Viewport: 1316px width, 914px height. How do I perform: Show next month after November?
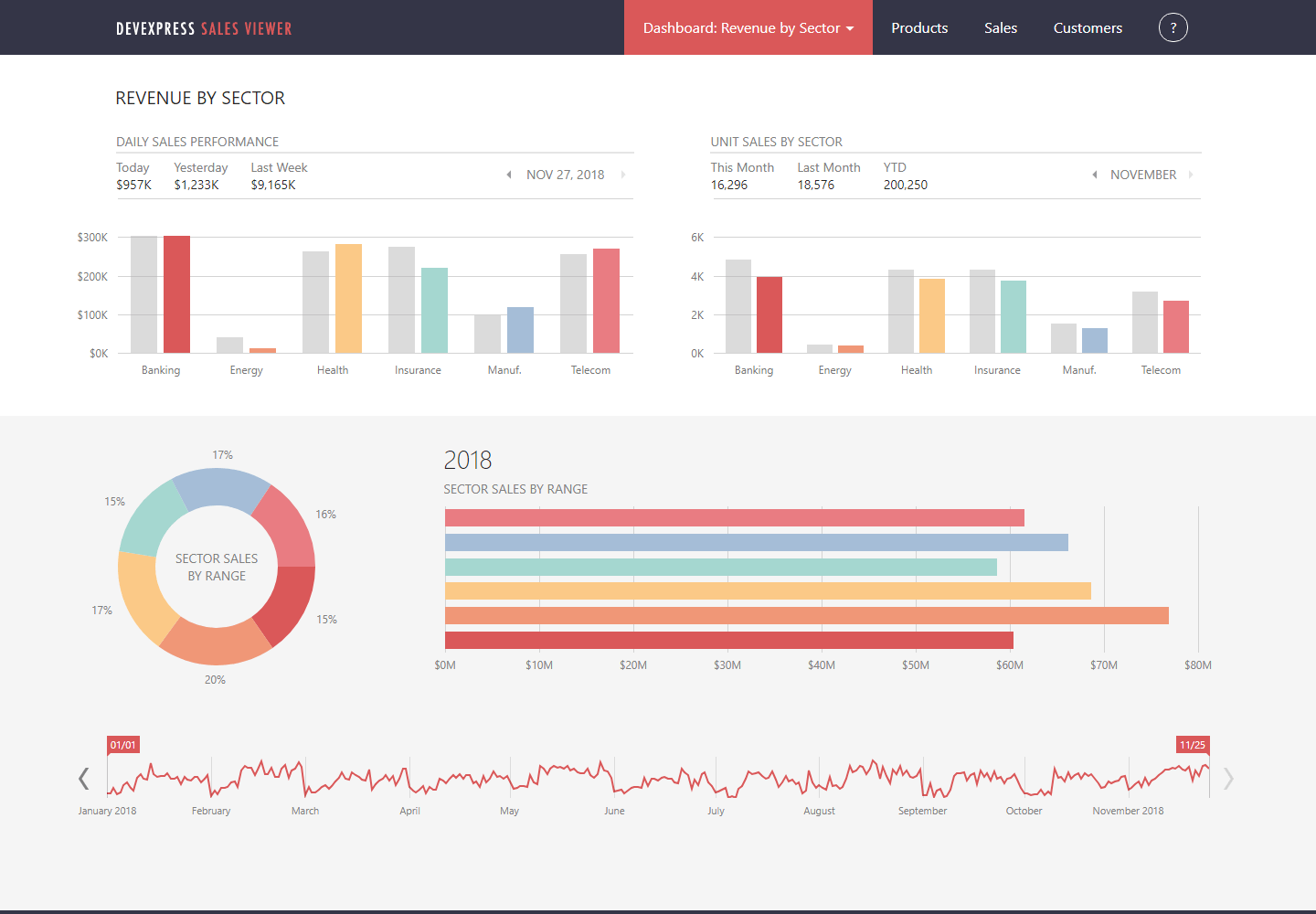click(x=1191, y=175)
